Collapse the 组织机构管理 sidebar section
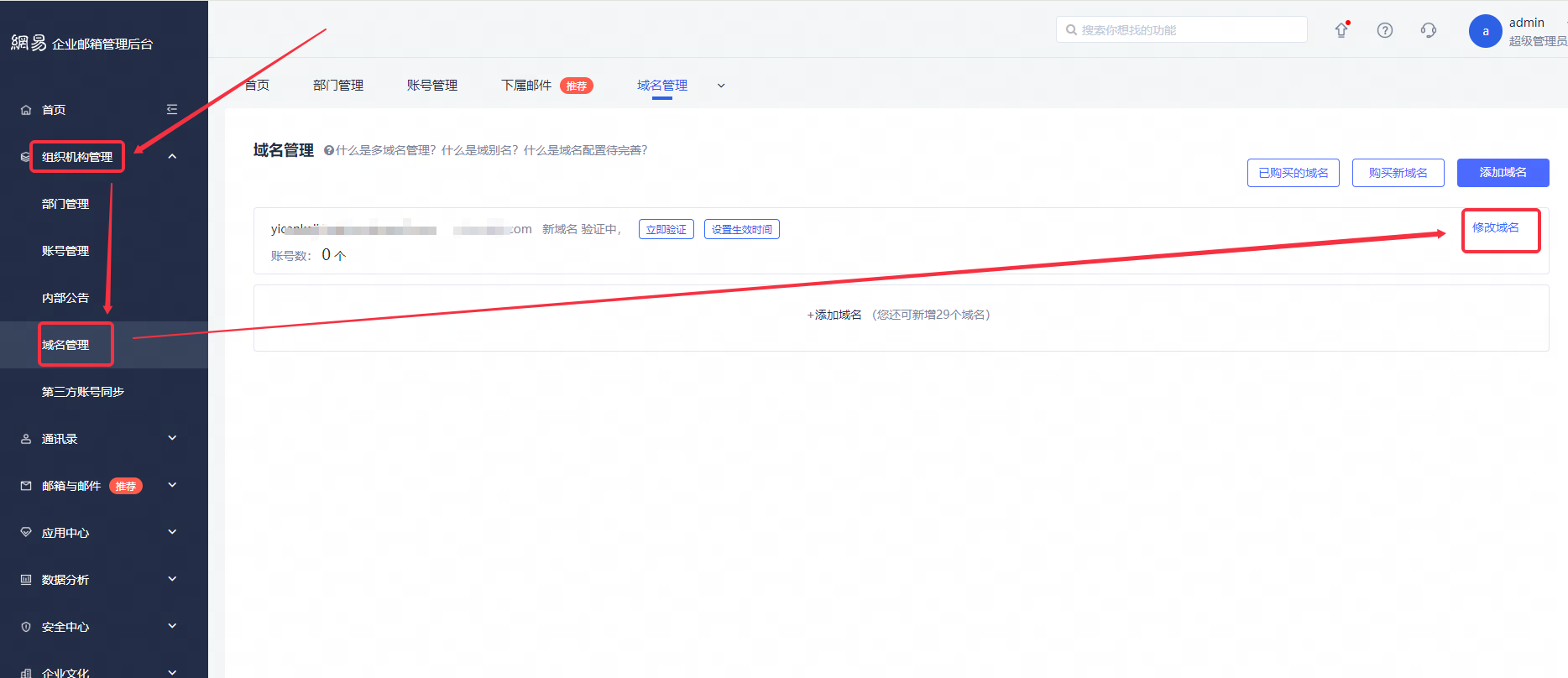The width and height of the screenshot is (1568, 678). [172, 156]
